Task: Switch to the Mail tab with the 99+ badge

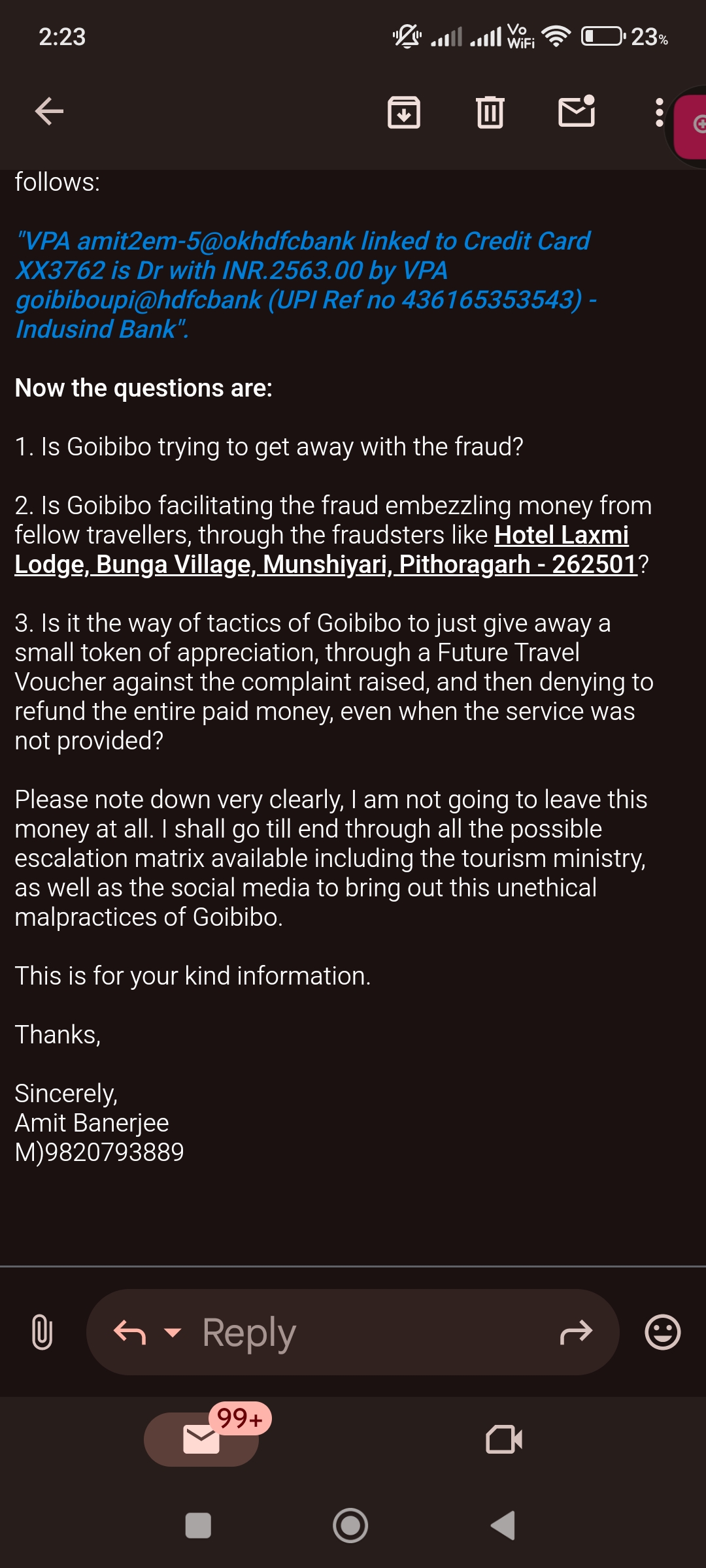Action: tap(201, 1439)
